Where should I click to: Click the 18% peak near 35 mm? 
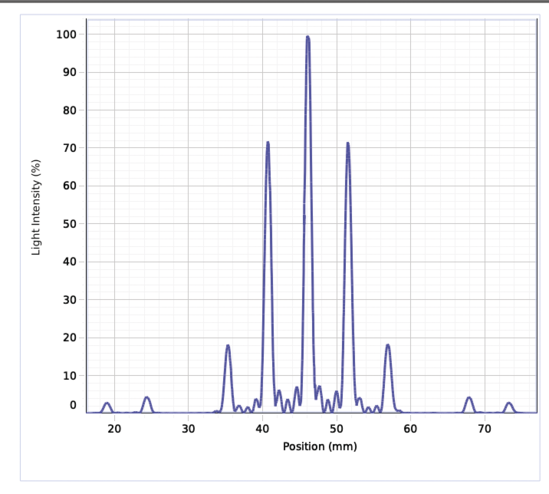228,347
